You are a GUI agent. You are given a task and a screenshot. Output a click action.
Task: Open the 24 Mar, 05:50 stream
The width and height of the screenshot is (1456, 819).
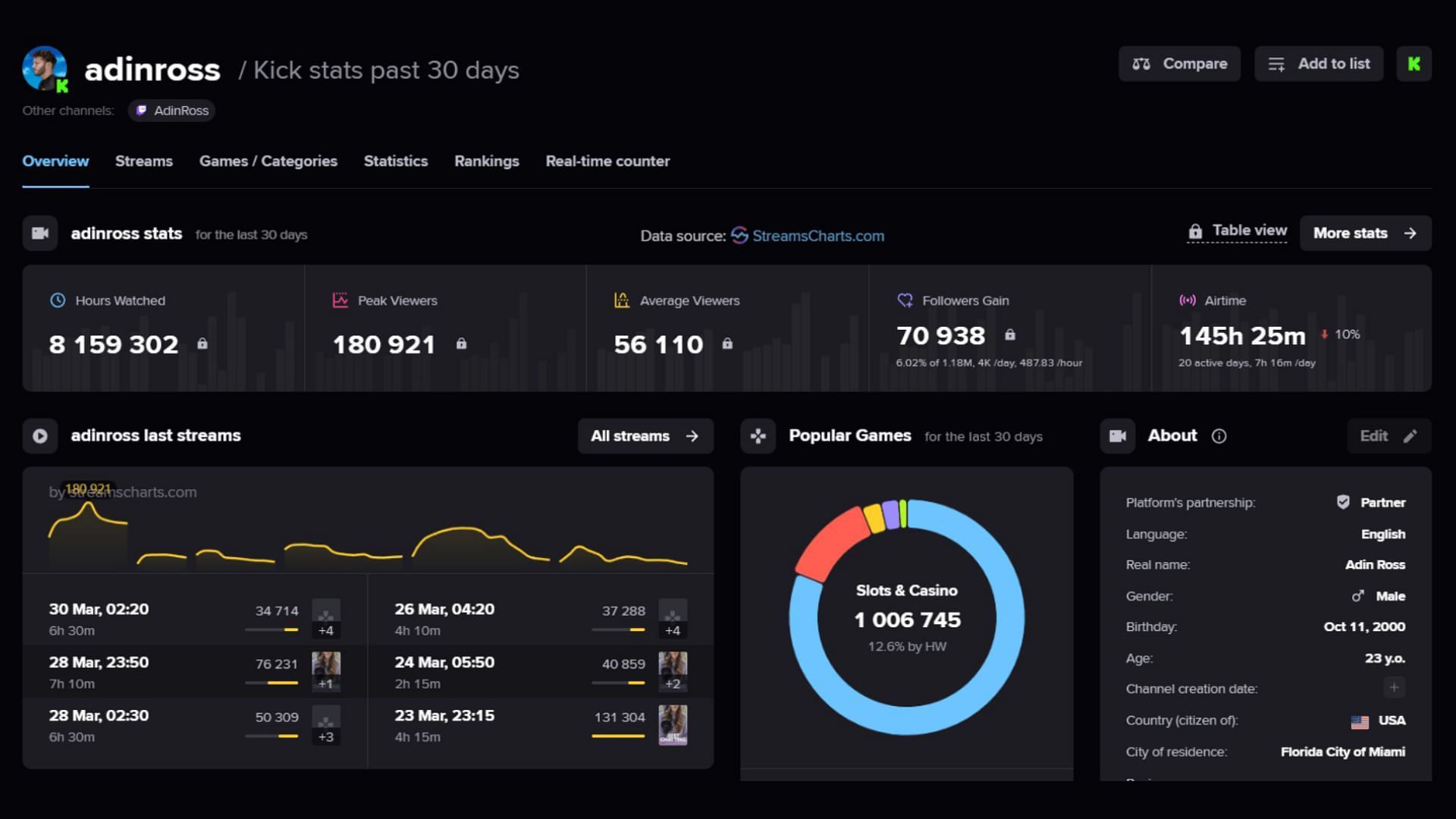(x=541, y=672)
